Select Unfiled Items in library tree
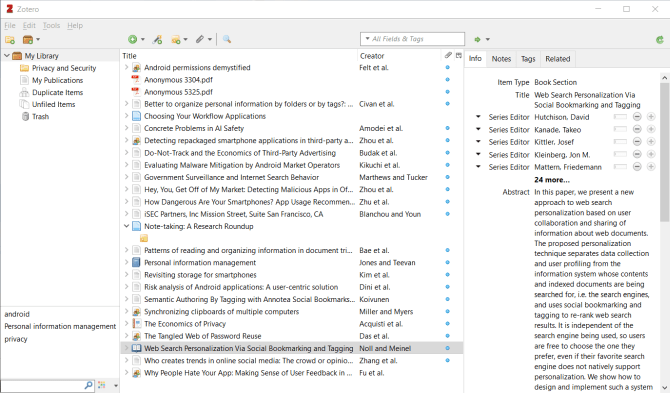Screen dimensions: 670x393 coord(53,105)
